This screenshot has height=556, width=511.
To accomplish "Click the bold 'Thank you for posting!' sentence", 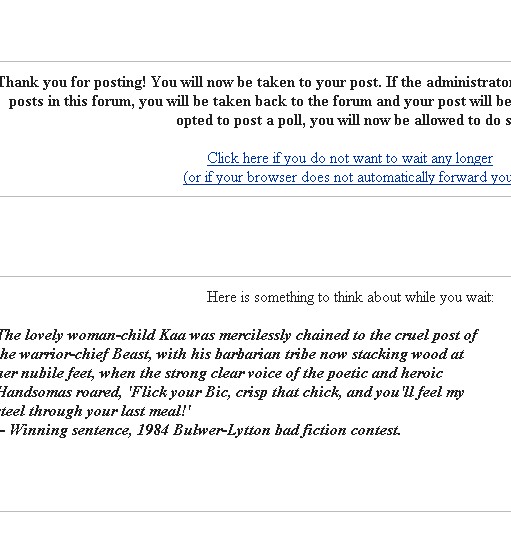I will (72, 82).
